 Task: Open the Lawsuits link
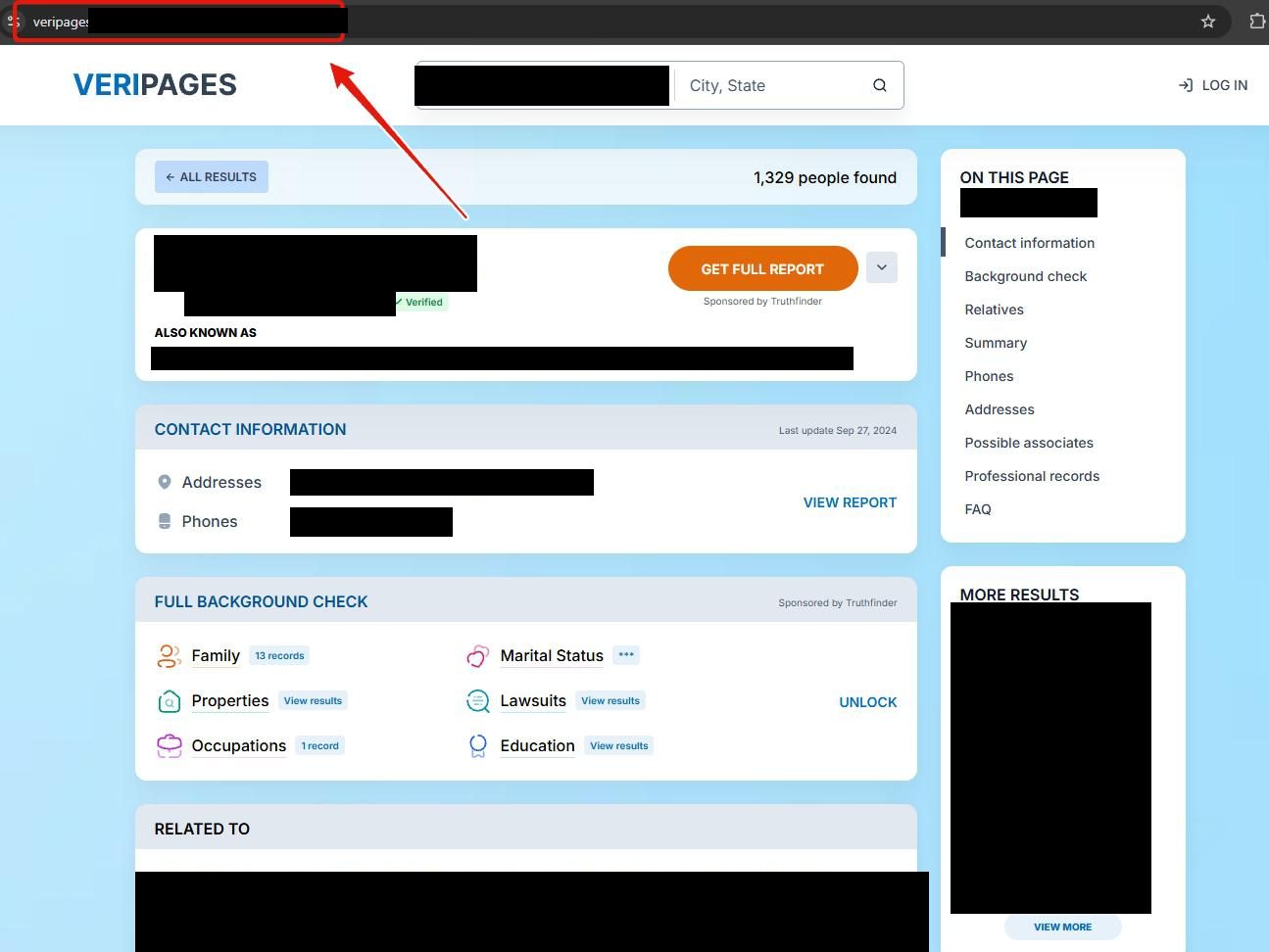tap(533, 701)
